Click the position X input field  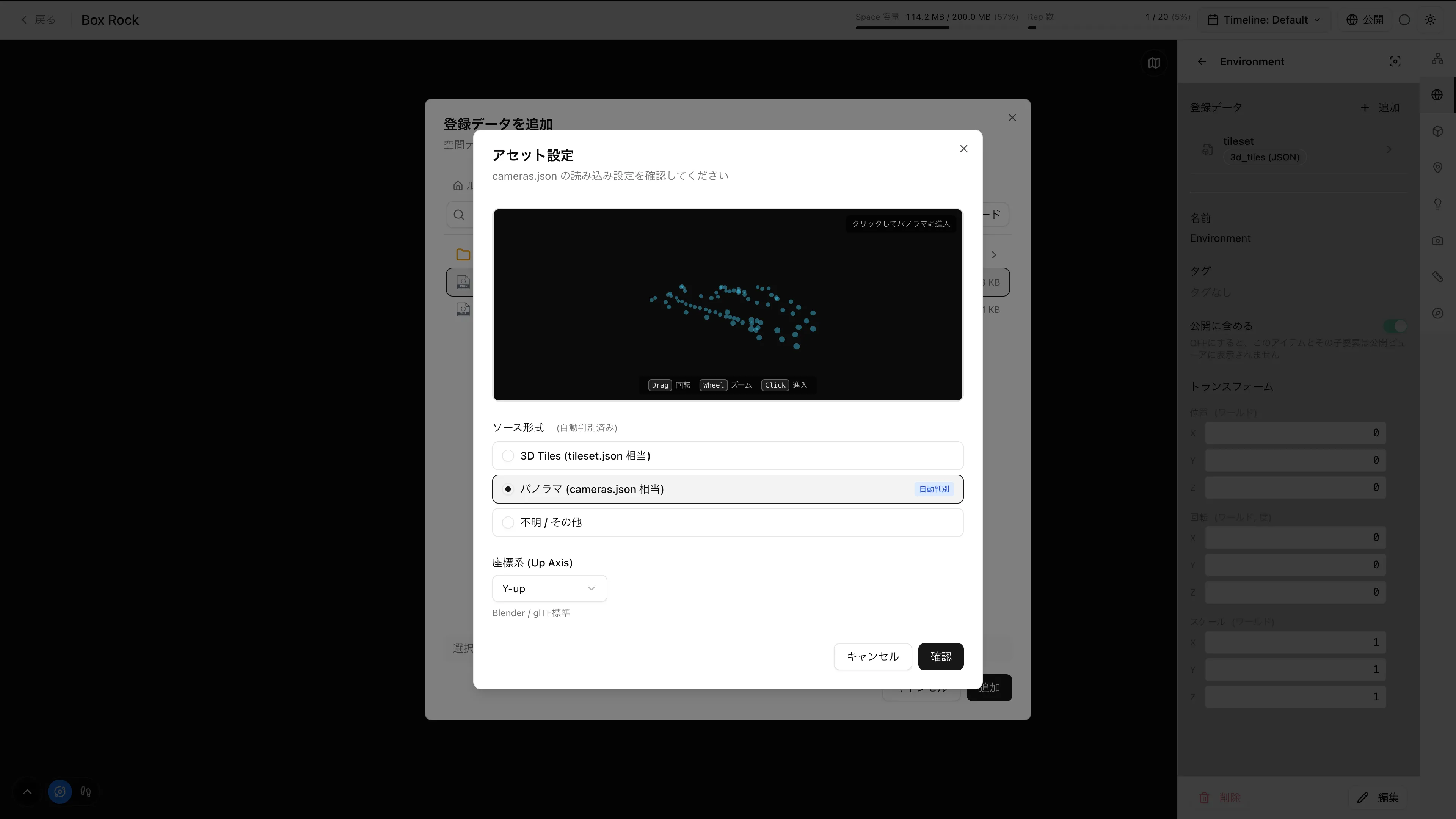click(1295, 433)
